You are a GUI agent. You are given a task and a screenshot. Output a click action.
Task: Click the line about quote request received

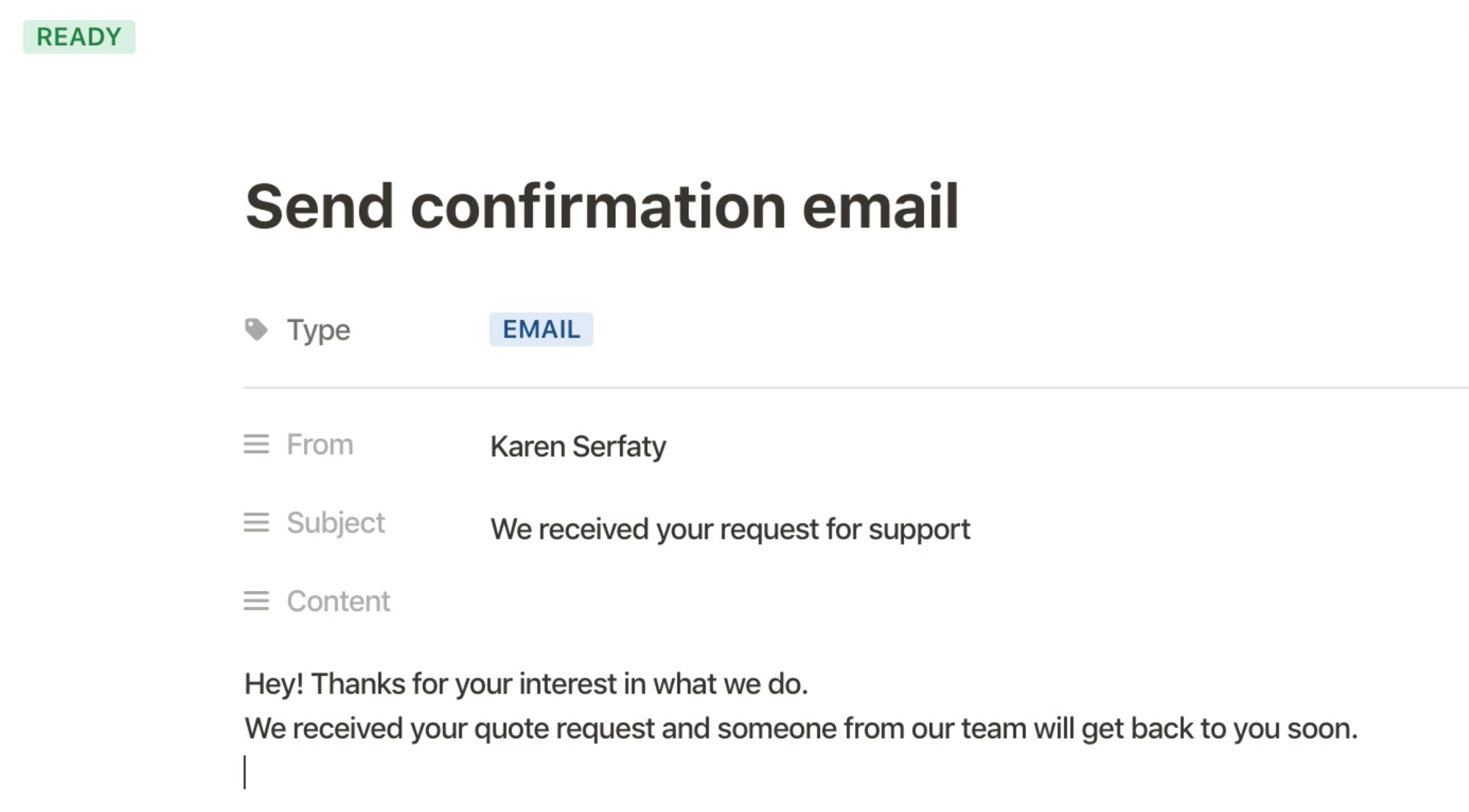tap(801, 728)
